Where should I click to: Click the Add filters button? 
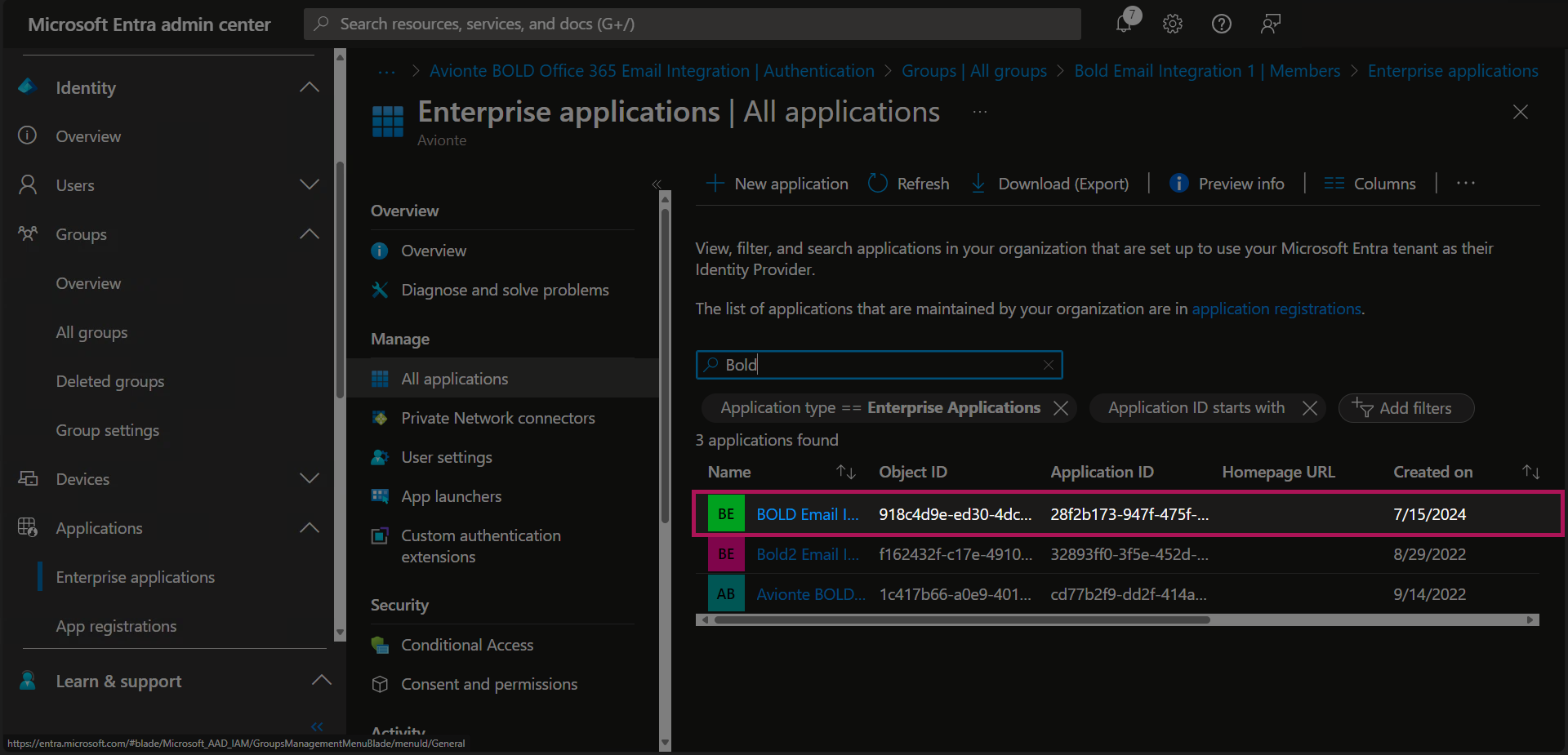(x=1405, y=408)
